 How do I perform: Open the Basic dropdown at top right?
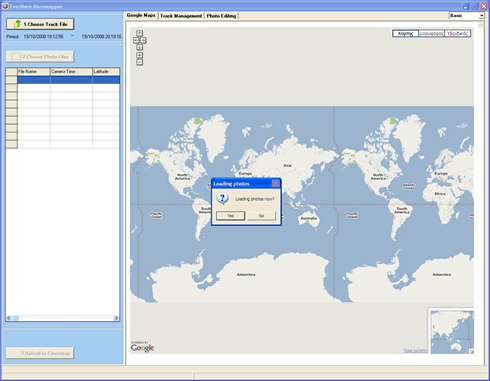[481, 16]
